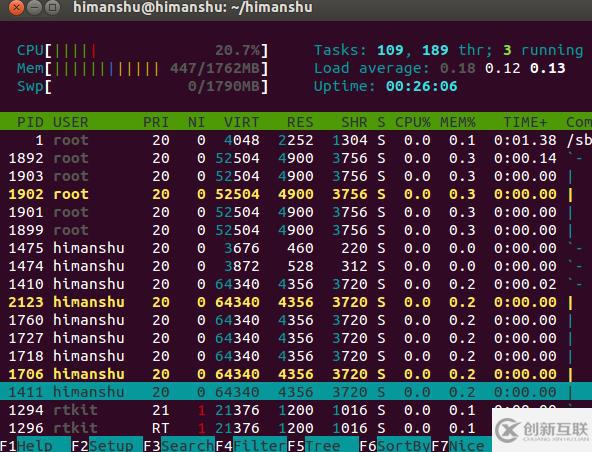The height and width of the screenshot is (452, 592).
Task: Sort by PRI column header
Action: 156,122
